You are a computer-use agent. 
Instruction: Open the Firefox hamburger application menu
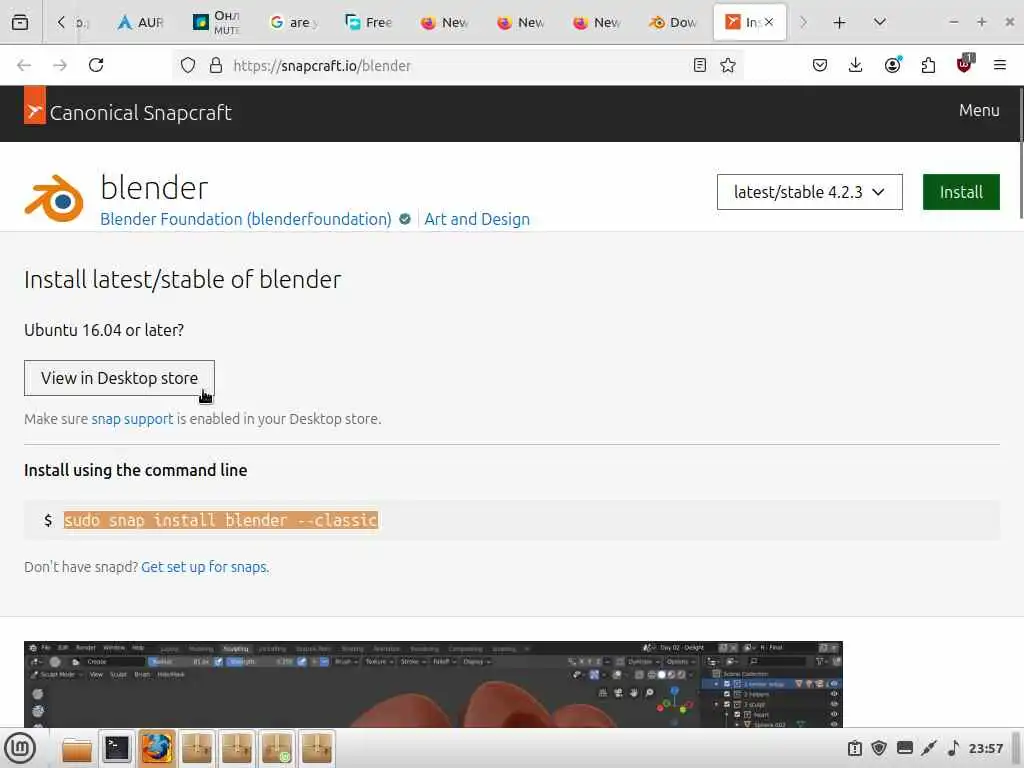point(999,65)
